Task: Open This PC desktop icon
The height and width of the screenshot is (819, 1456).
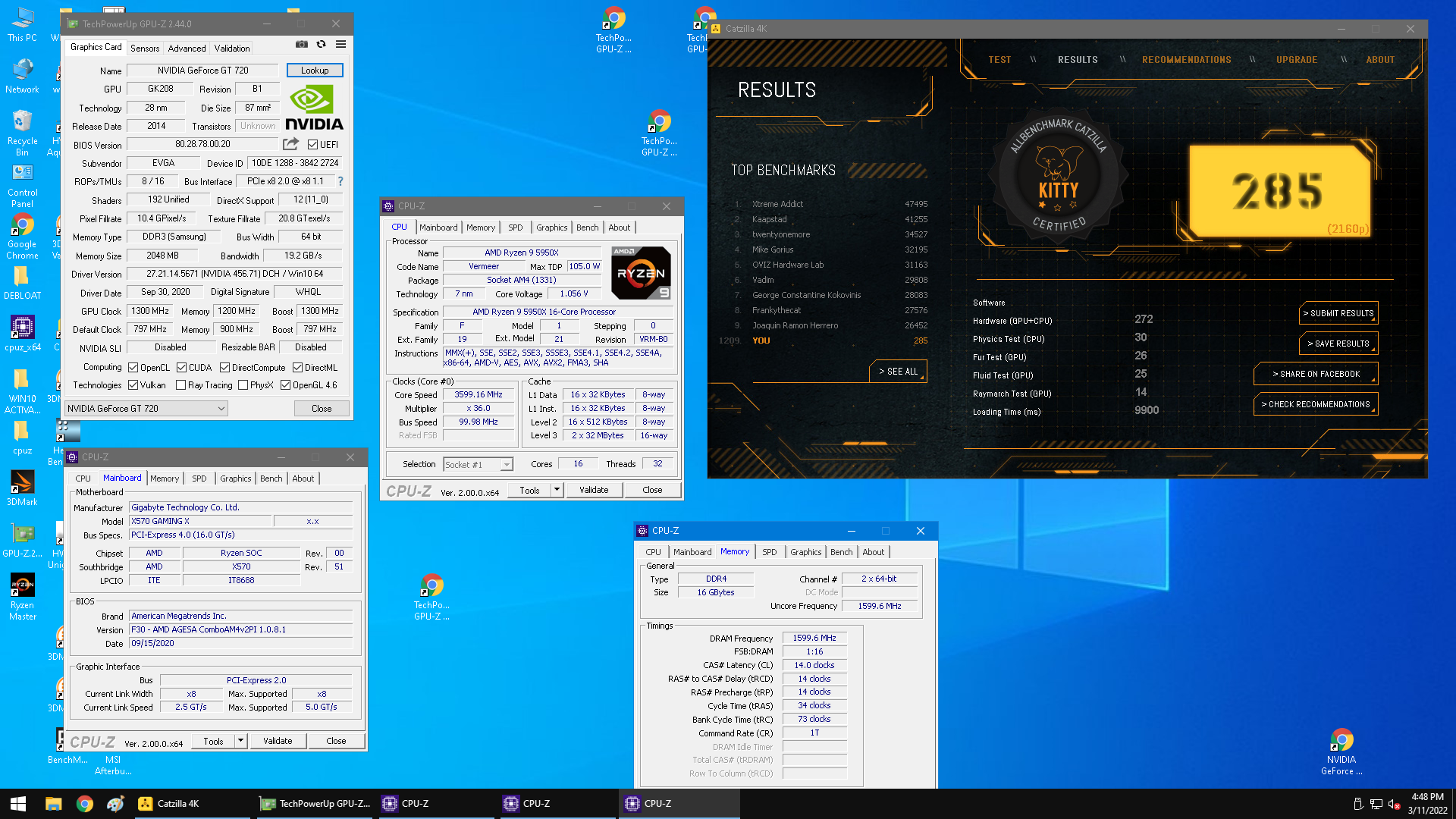Action: (x=22, y=24)
